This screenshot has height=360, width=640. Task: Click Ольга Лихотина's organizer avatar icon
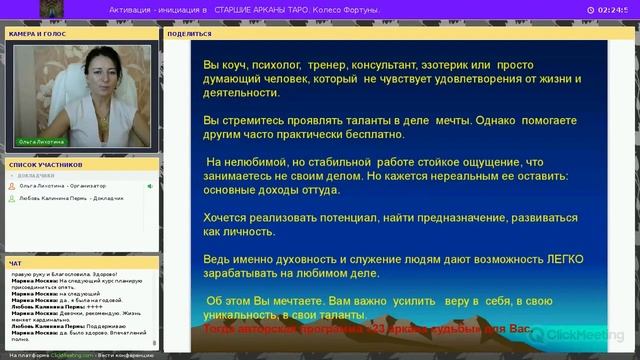tap(12, 186)
